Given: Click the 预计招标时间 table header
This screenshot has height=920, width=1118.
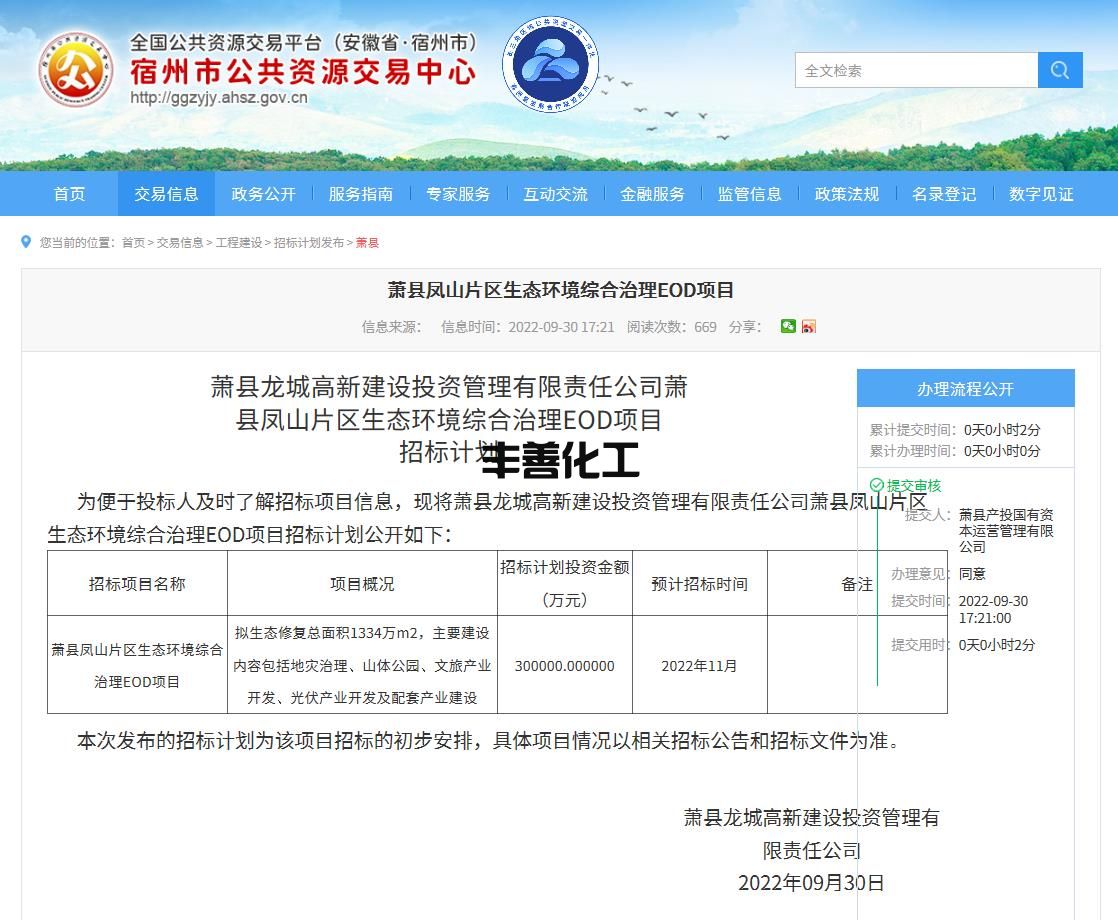Looking at the screenshot, I should click(699, 583).
